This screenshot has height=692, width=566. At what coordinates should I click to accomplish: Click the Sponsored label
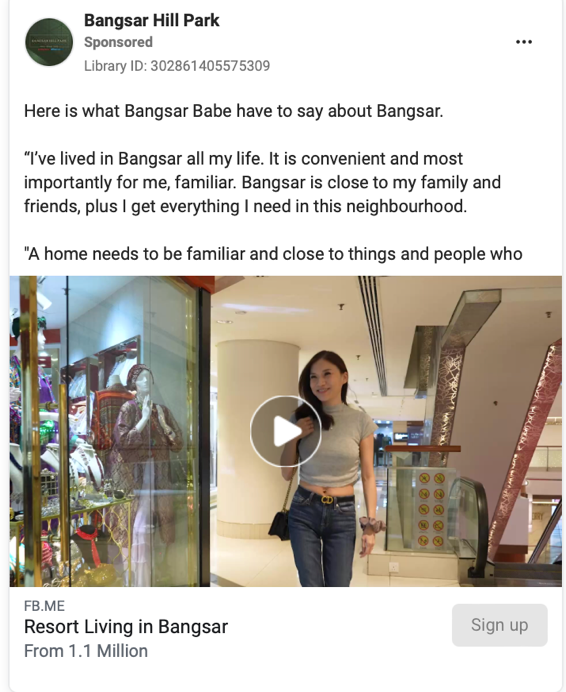click(118, 42)
